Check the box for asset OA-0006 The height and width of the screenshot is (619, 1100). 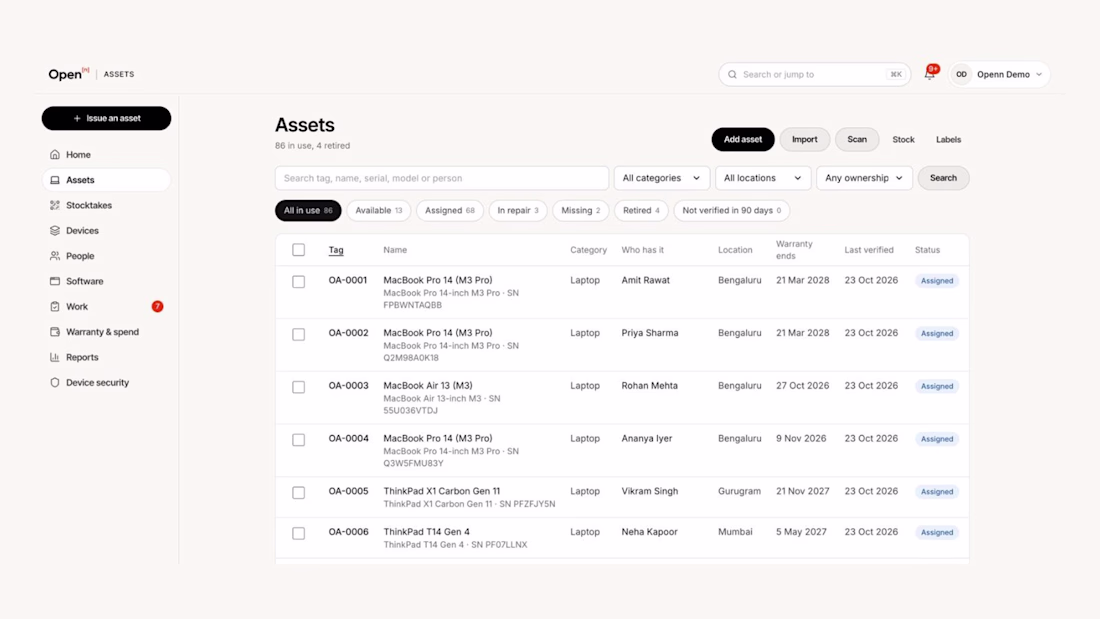pyautogui.click(x=299, y=533)
